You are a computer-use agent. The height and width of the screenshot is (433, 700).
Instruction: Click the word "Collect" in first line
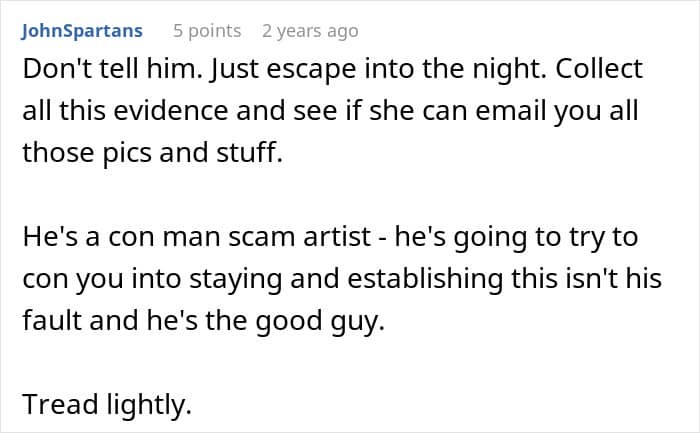(599, 69)
